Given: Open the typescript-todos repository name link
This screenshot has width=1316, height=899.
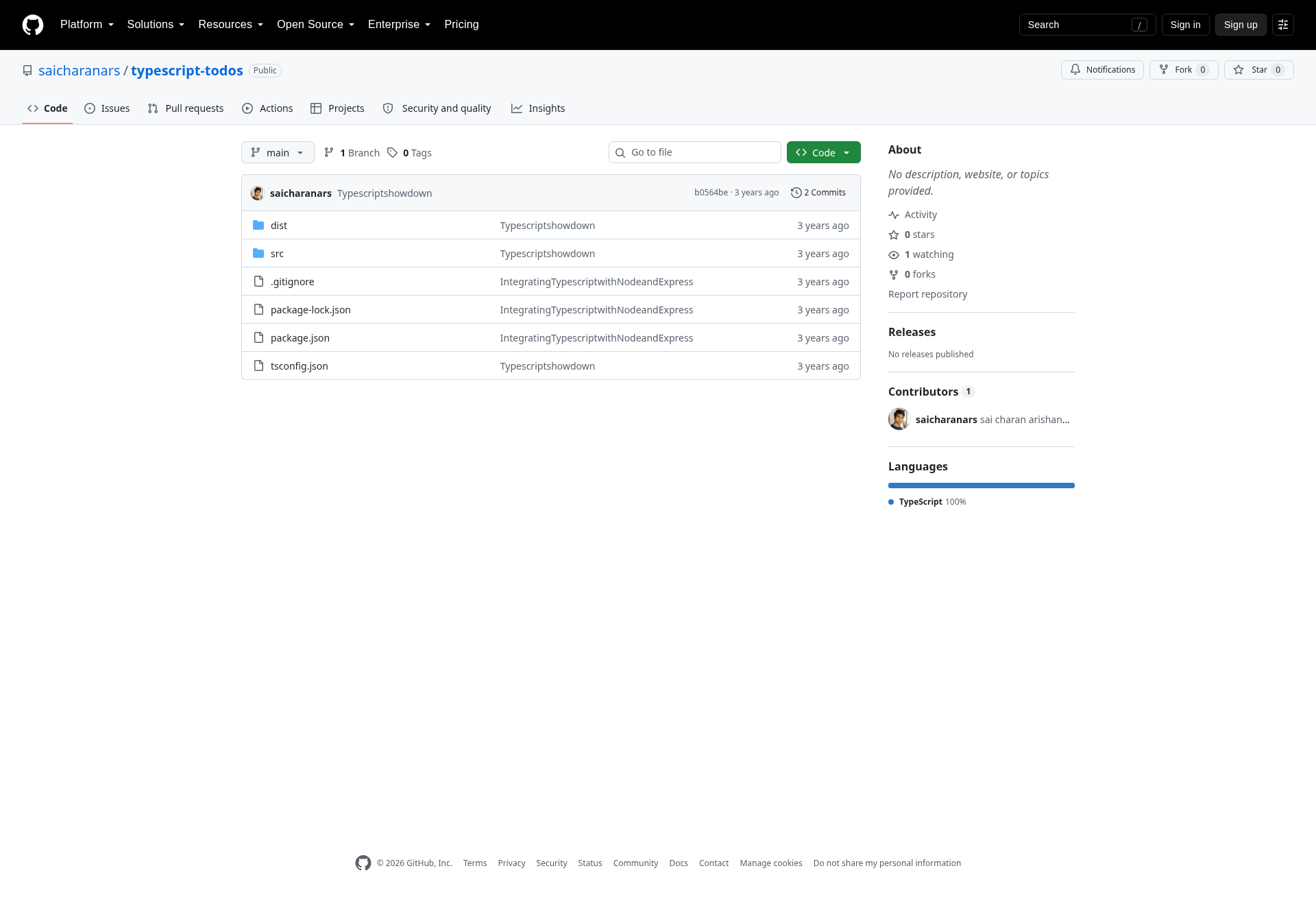Looking at the screenshot, I should coord(187,71).
